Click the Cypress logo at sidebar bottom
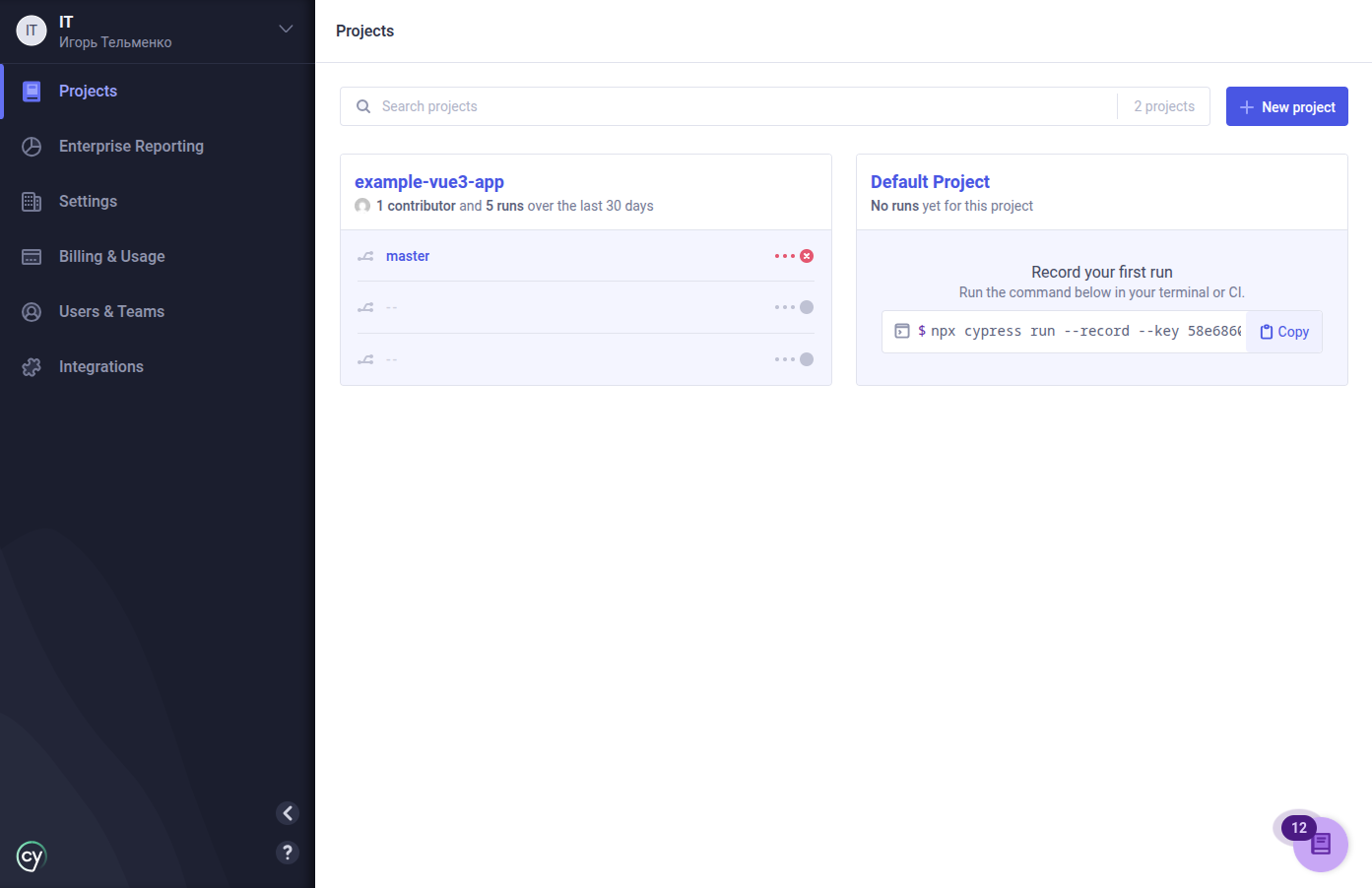The image size is (1372, 888). [32, 856]
